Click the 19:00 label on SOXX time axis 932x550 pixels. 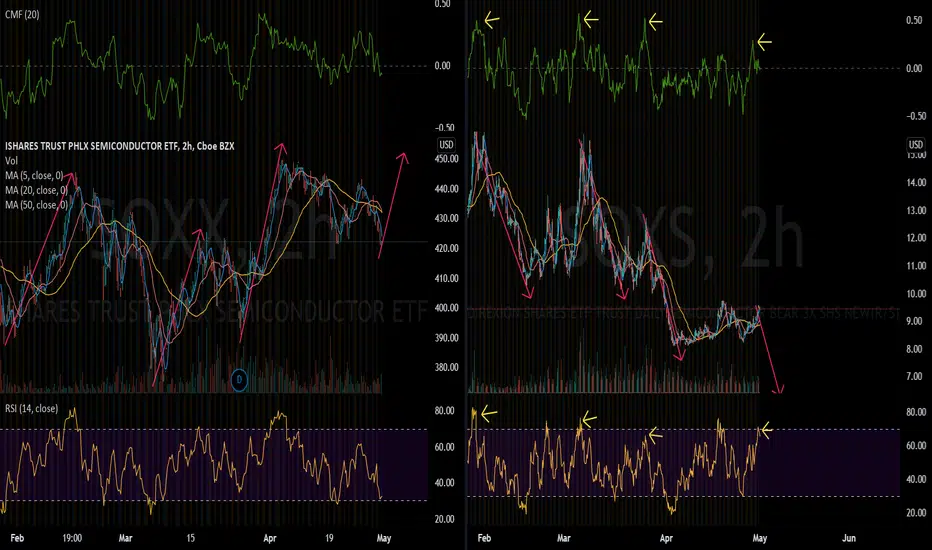pyautogui.click(x=72, y=538)
